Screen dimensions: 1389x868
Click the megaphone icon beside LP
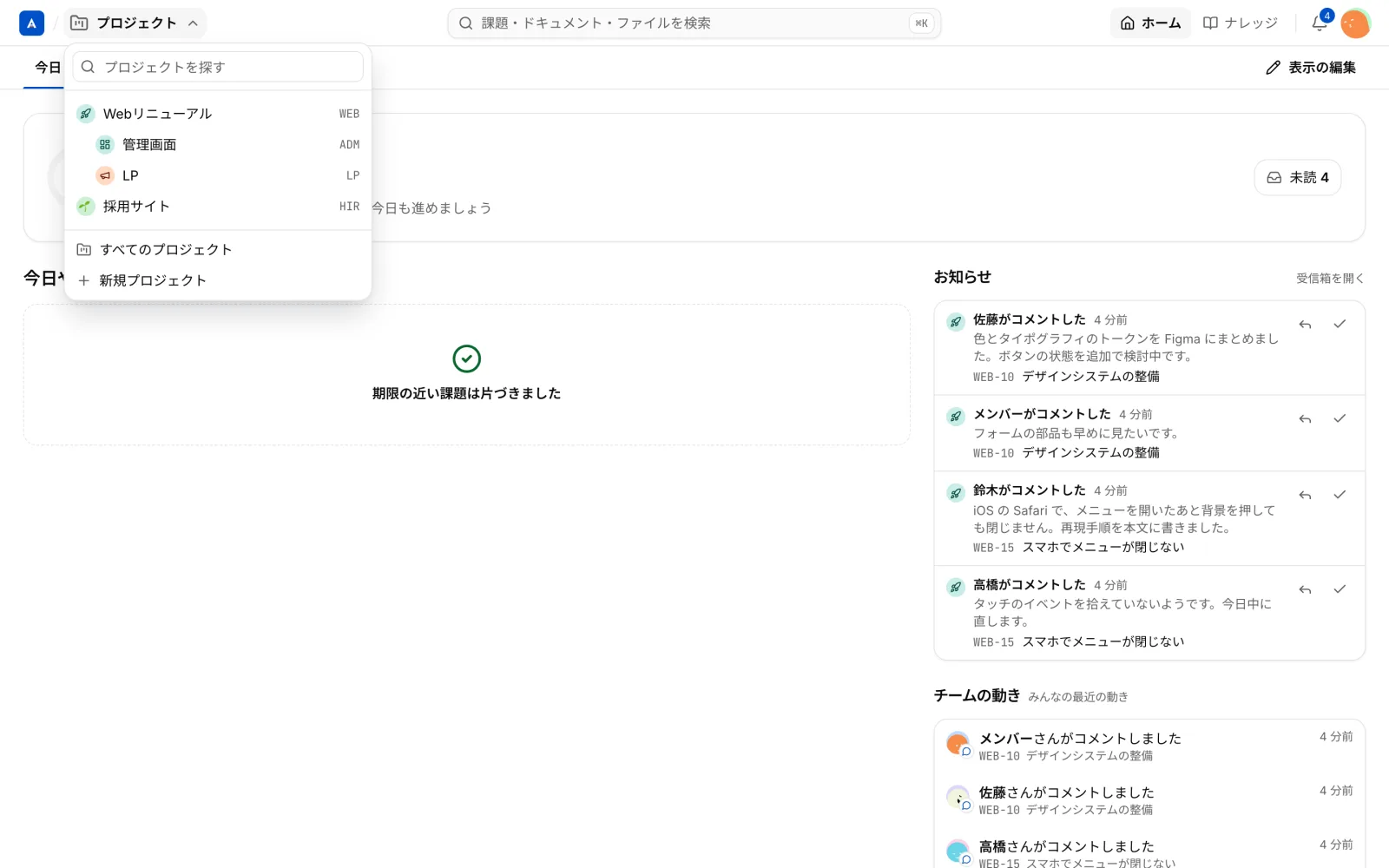tap(105, 175)
